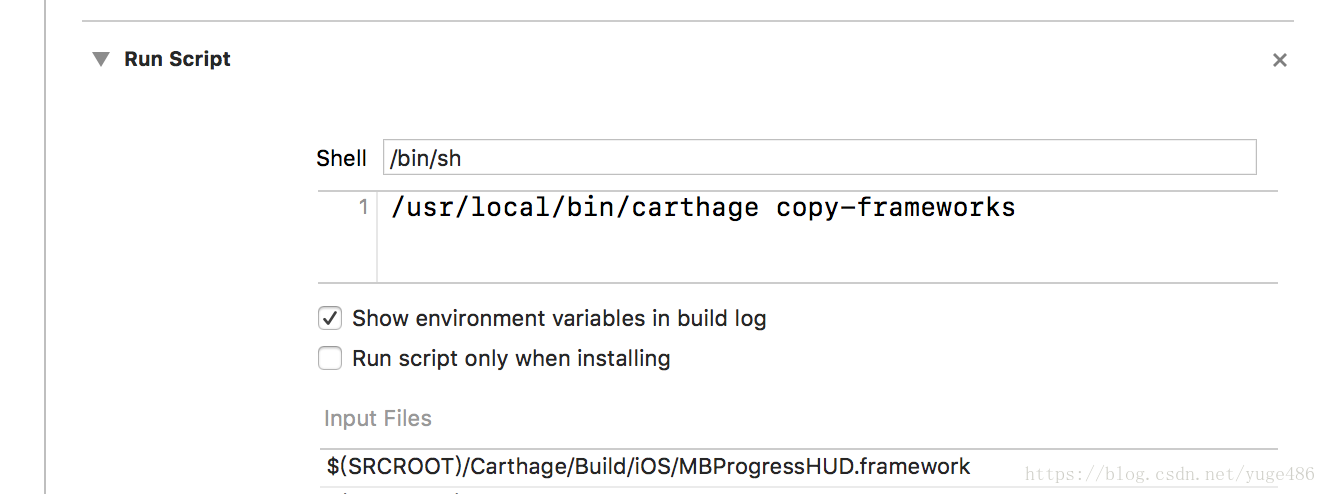Click line number 1 in script gutter
The height and width of the screenshot is (494, 1326).
(x=363, y=207)
